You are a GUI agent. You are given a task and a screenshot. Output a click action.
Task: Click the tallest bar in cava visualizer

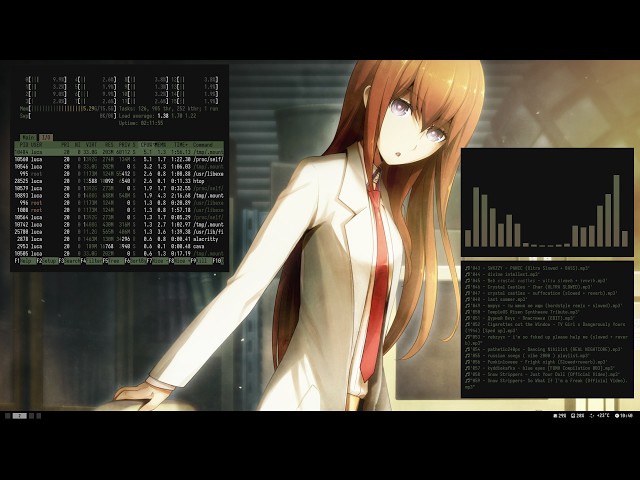(616, 211)
